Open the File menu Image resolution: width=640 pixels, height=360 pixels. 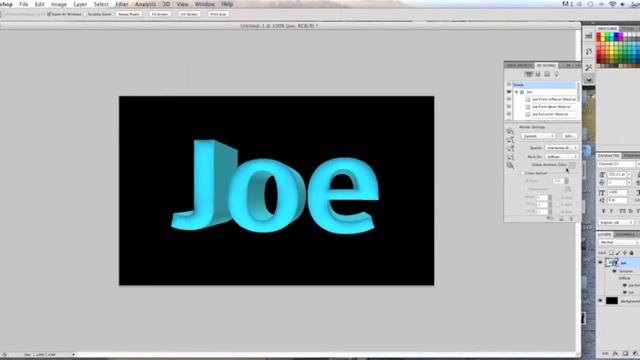(x=24, y=4)
